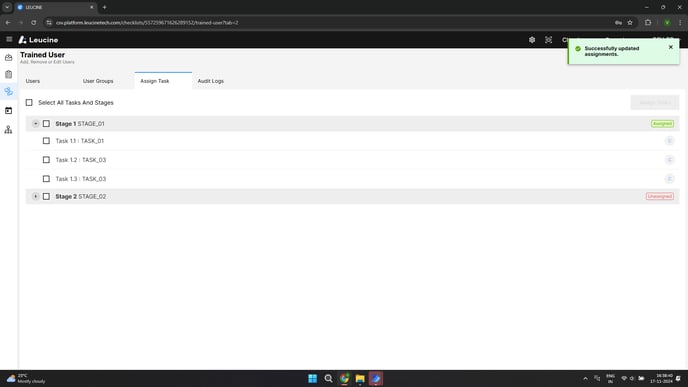Open the inbox icon in left sidebar
Image resolution: width=688 pixels, height=387 pixels.
8,57
